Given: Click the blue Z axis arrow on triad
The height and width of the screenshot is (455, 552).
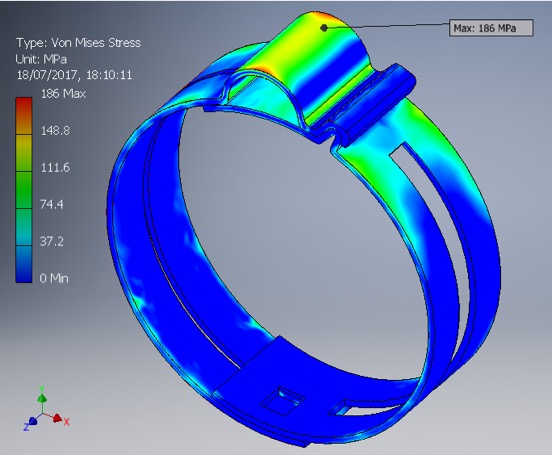Looking at the screenshot, I should click(33, 420).
